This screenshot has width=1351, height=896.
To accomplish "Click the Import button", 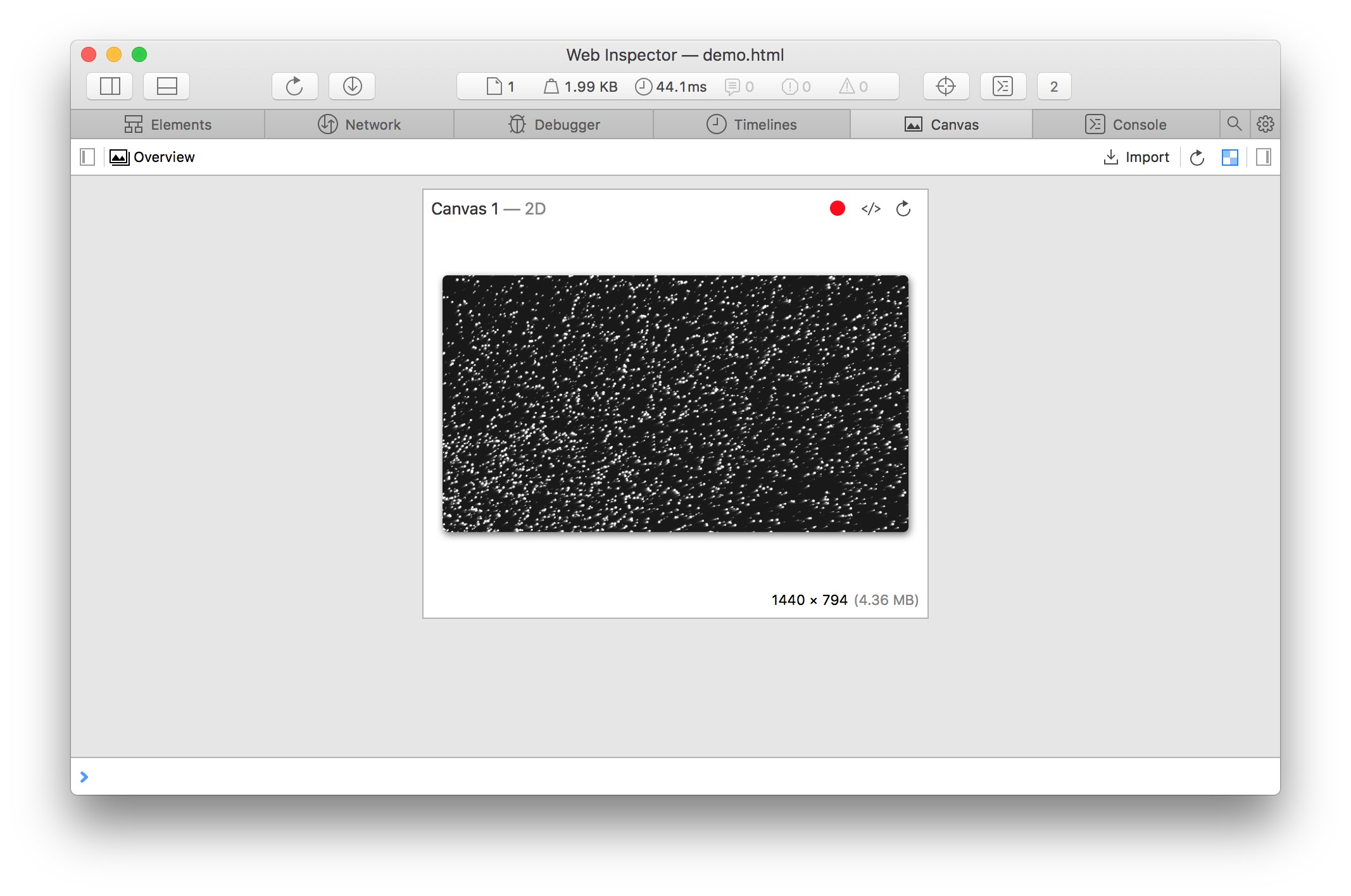I will [1136, 157].
